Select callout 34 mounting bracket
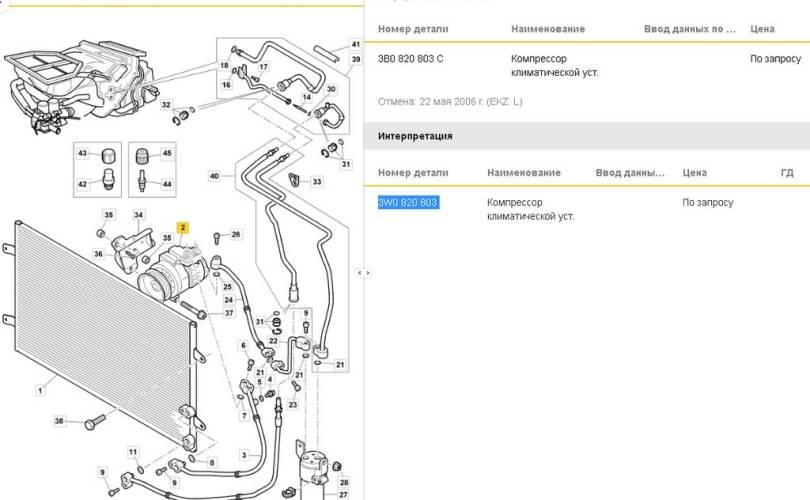 [x=139, y=216]
